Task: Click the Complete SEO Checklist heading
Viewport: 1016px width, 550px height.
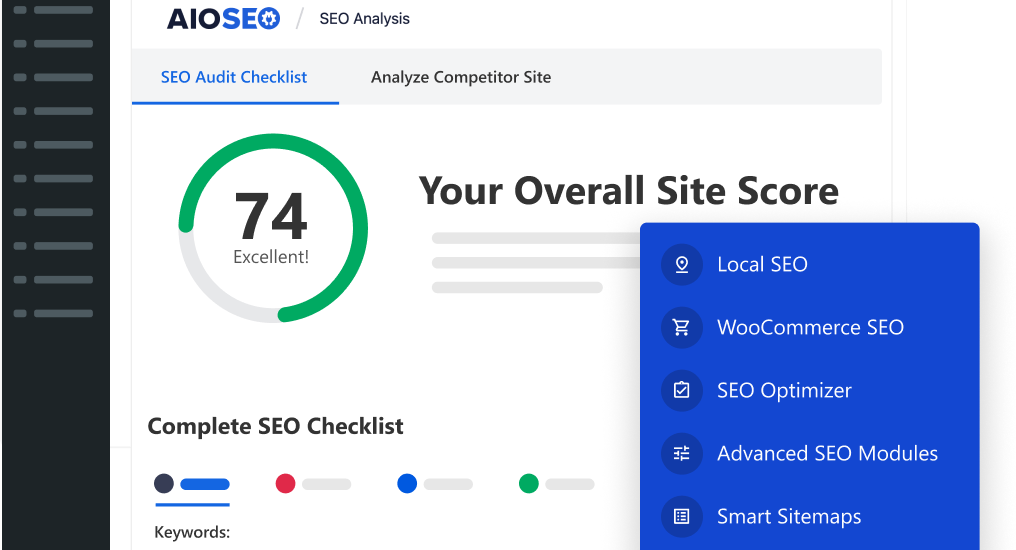Action: pyautogui.click(x=275, y=426)
